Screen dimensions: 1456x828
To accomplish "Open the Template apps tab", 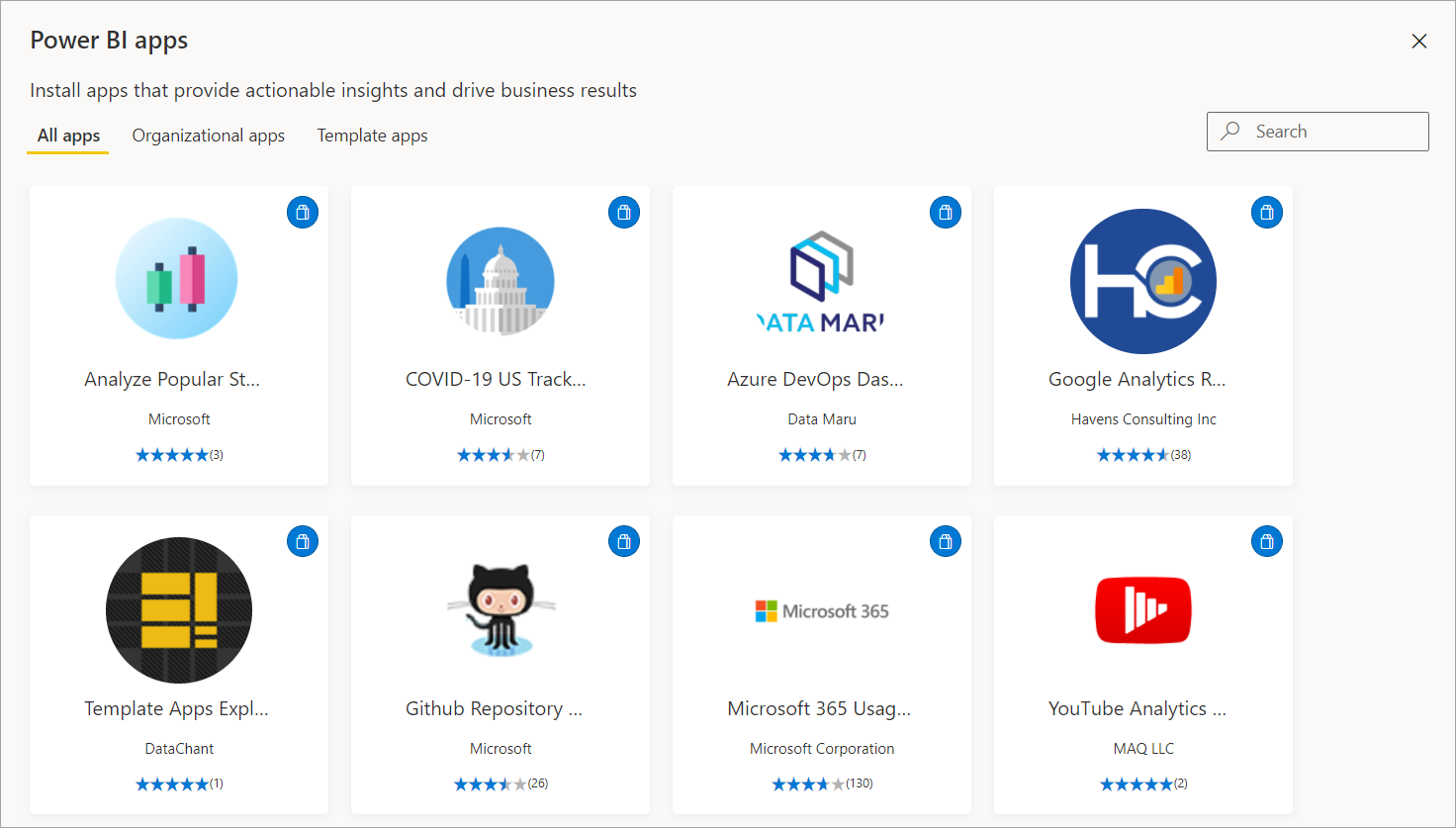I will point(372,136).
